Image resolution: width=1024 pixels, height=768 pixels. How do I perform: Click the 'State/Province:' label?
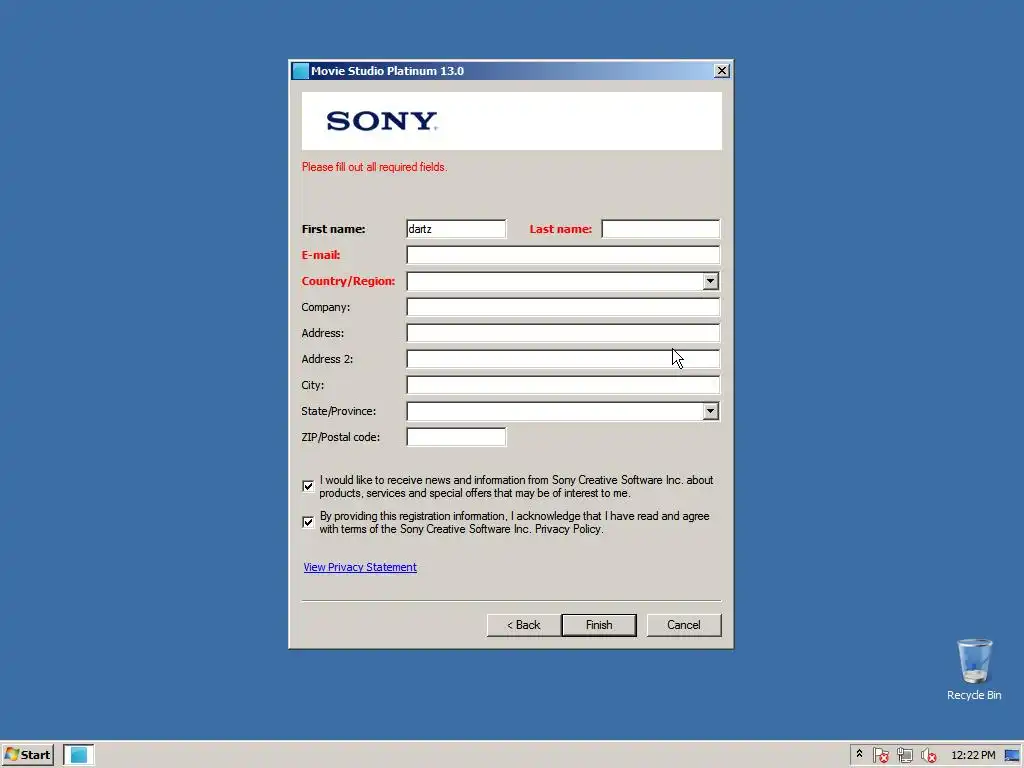point(338,411)
